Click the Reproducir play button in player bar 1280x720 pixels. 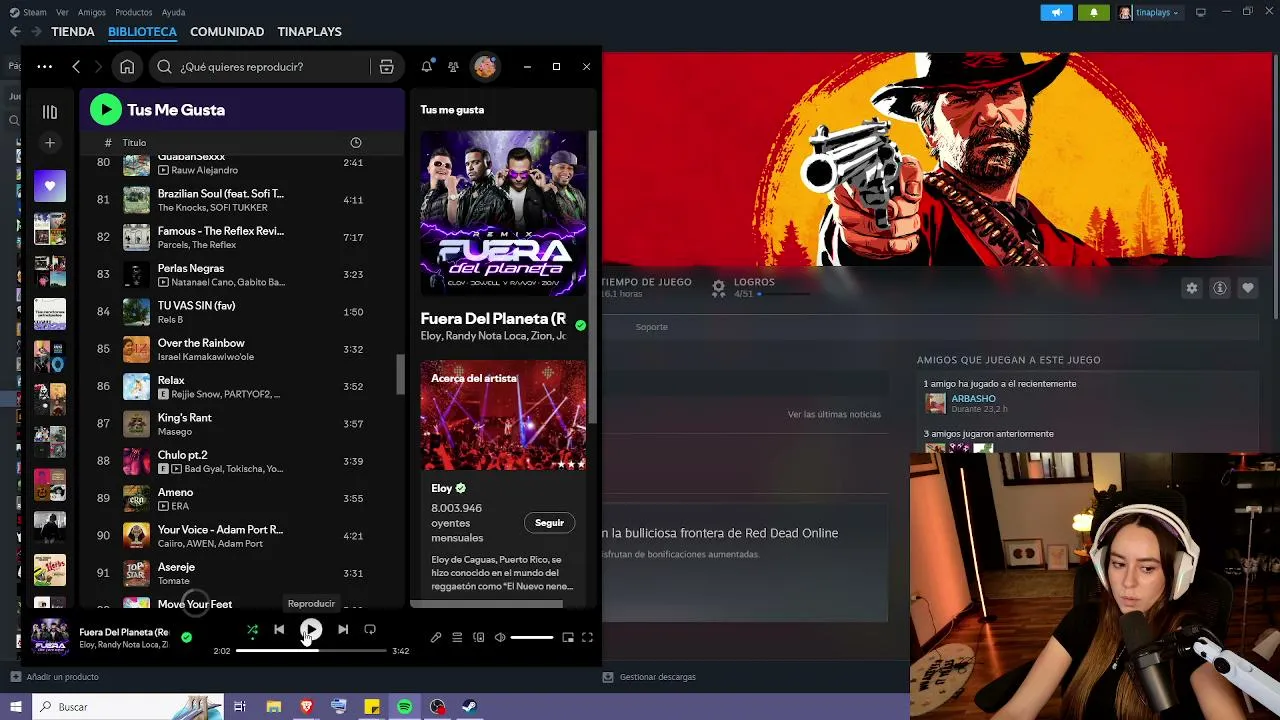(x=311, y=629)
